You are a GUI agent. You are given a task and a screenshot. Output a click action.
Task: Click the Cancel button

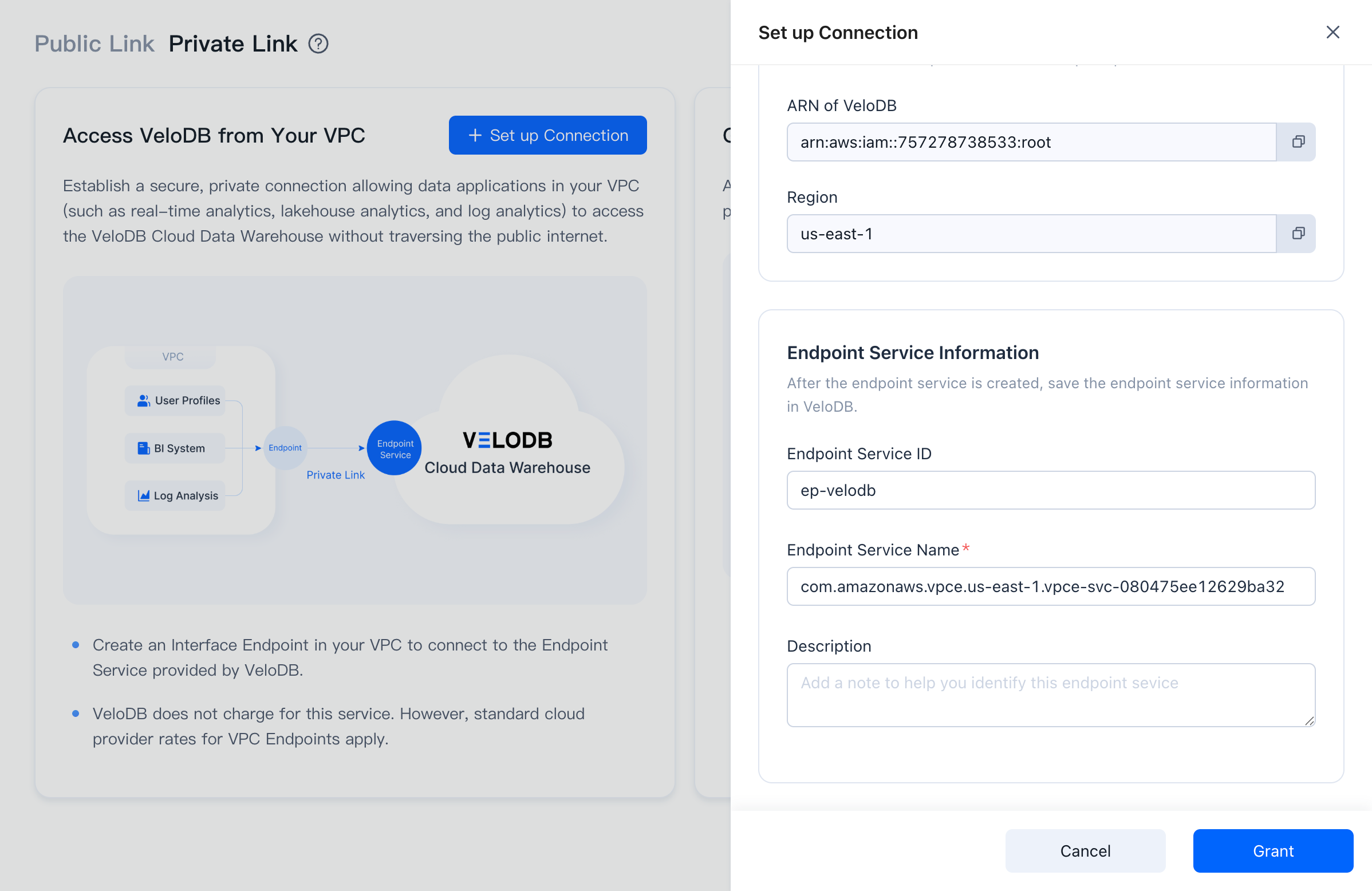point(1085,851)
